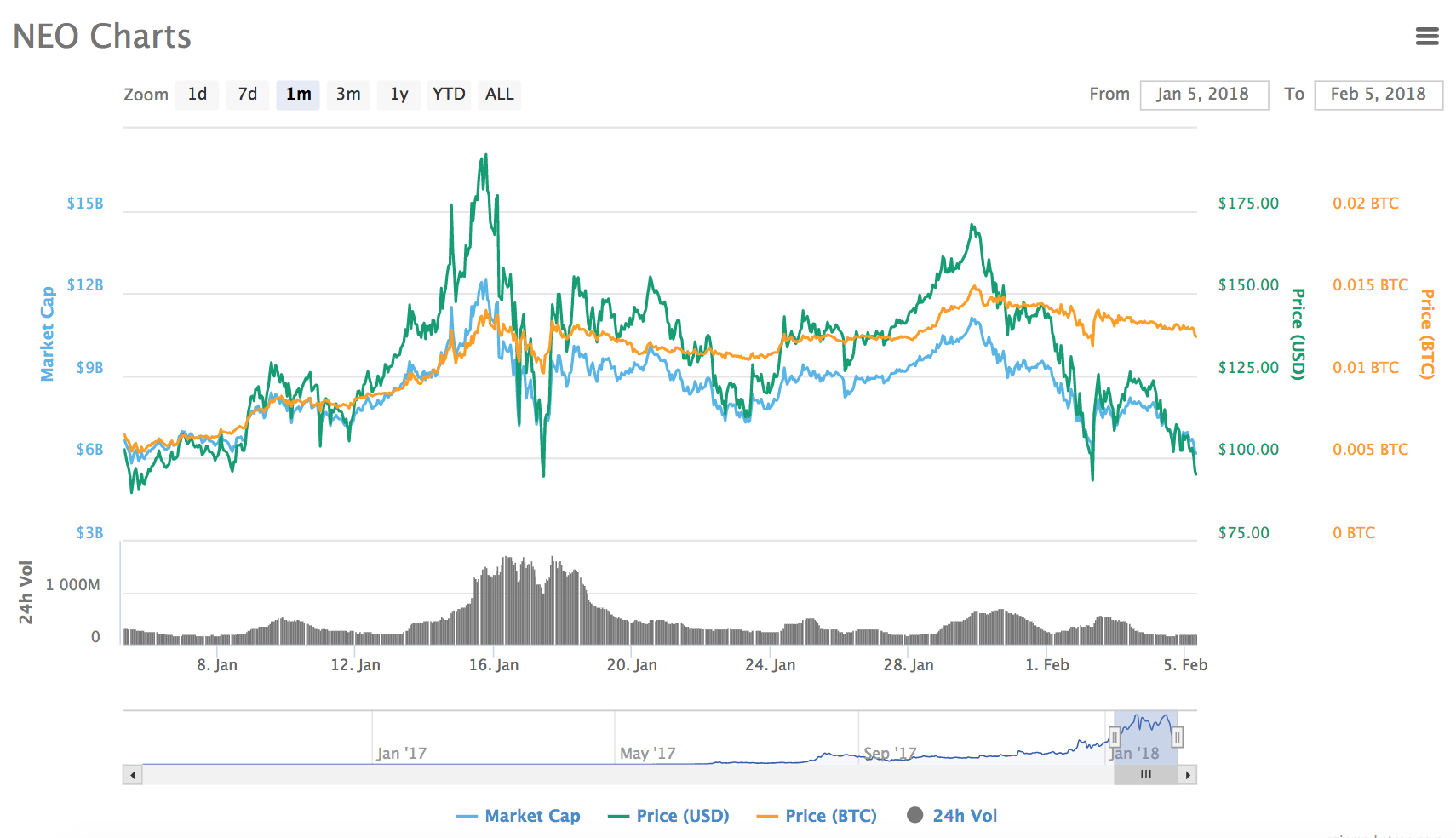The image size is (1456, 838).
Task: Switch to the YTD zoom range
Action: (x=449, y=95)
